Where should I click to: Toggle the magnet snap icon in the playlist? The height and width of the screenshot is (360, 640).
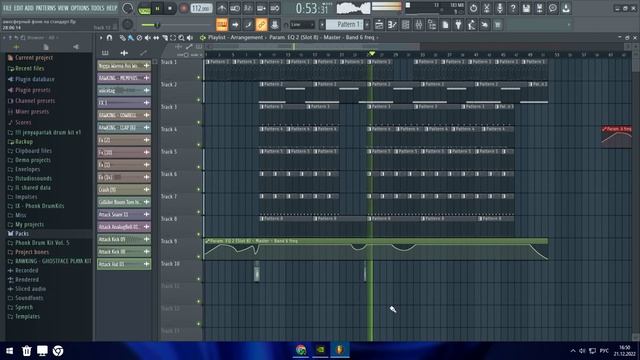click(x=109, y=38)
